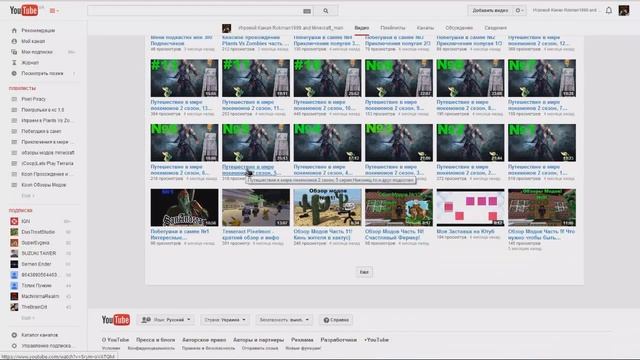Open the SUZUKI TAWER subscription
The image size is (640, 360).
[x=39, y=253]
